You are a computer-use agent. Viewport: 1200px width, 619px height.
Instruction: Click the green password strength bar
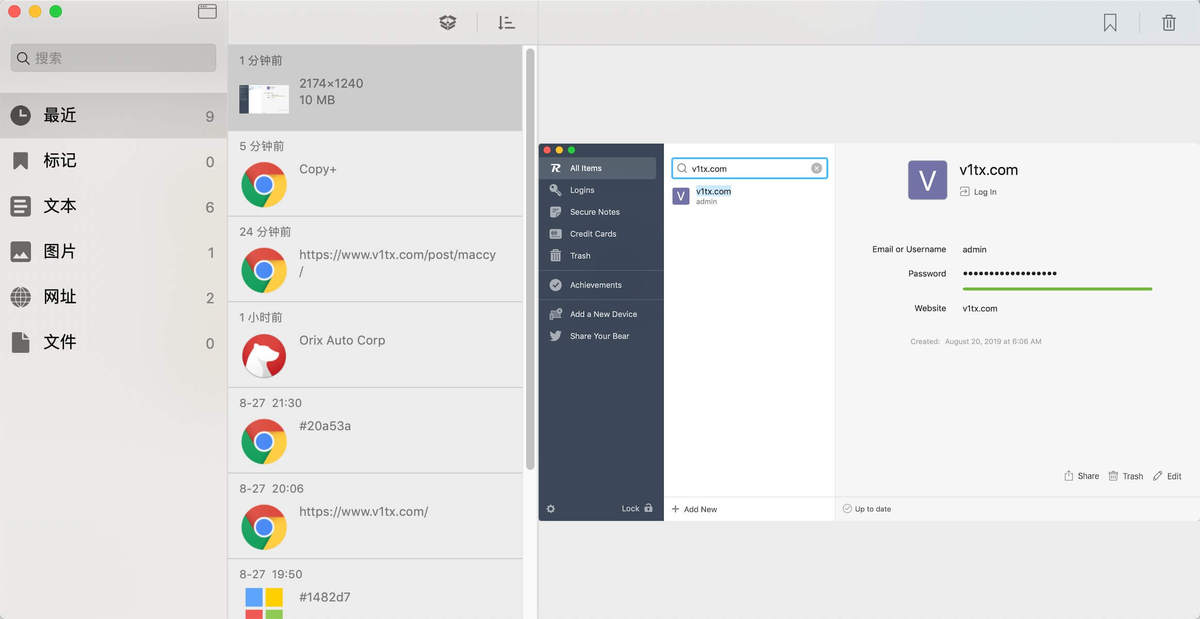point(1057,289)
